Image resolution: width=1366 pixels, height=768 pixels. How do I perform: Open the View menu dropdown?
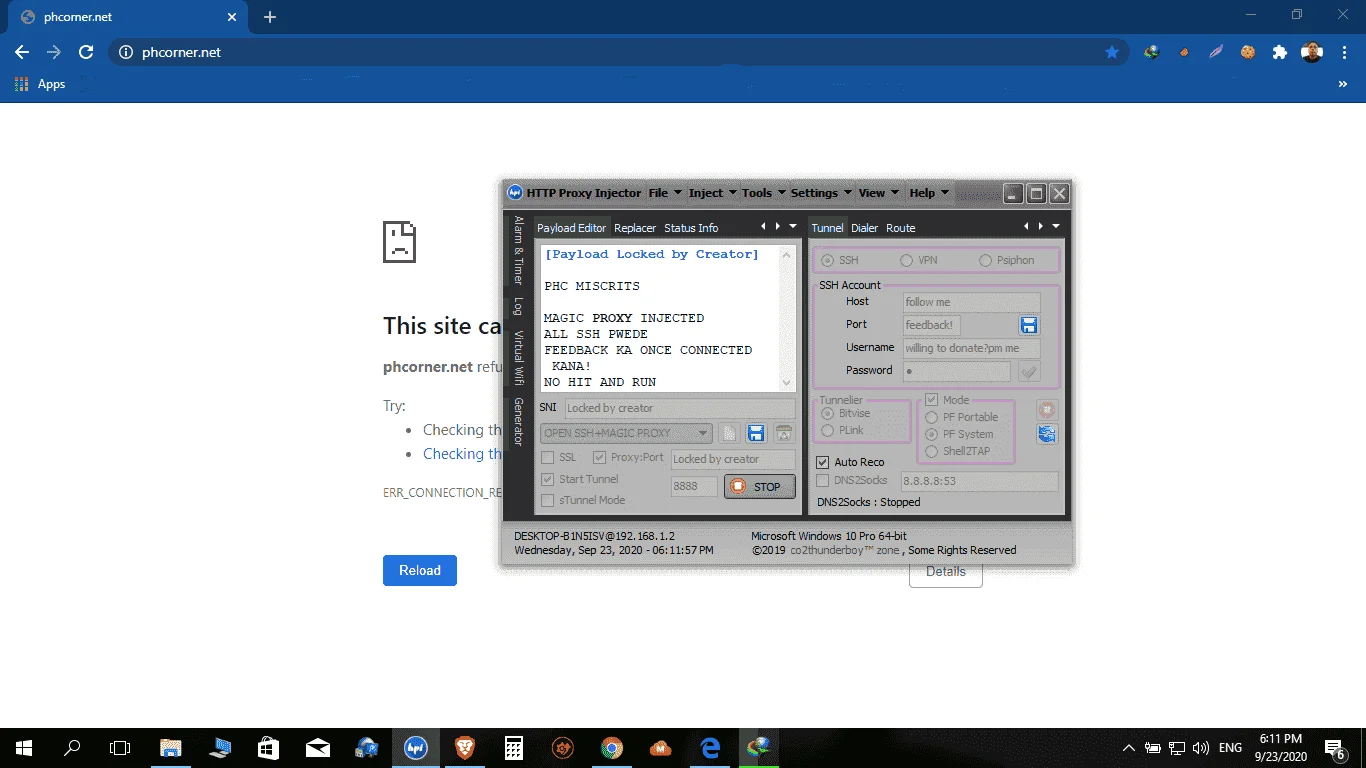(879, 193)
